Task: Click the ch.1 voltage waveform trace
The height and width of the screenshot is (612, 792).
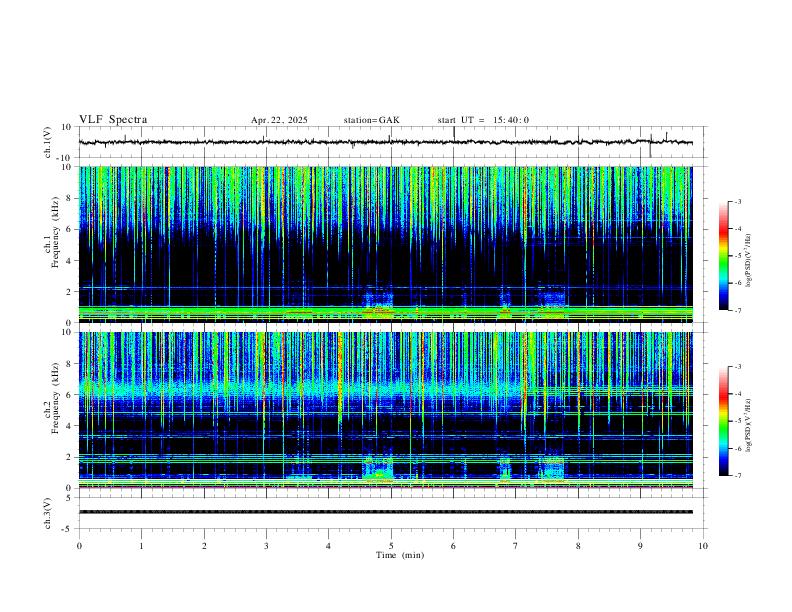Action: coord(386,142)
